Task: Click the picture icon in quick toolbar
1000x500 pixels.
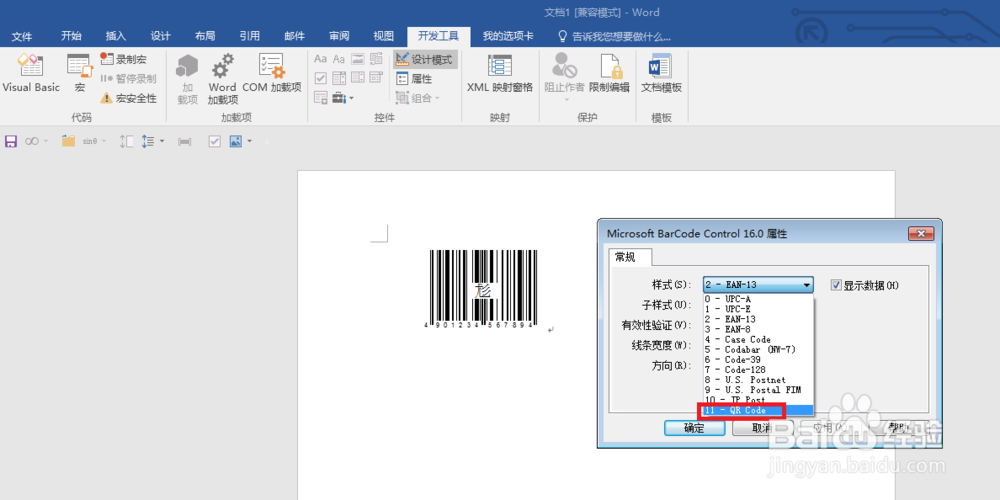Action: (236, 141)
